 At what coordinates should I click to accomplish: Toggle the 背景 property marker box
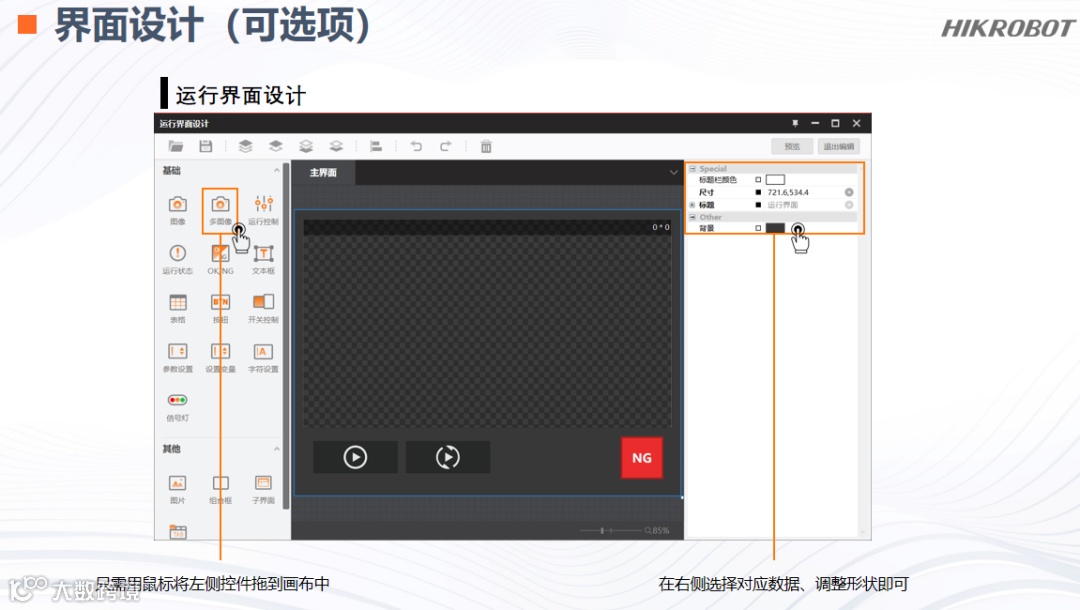click(758, 228)
